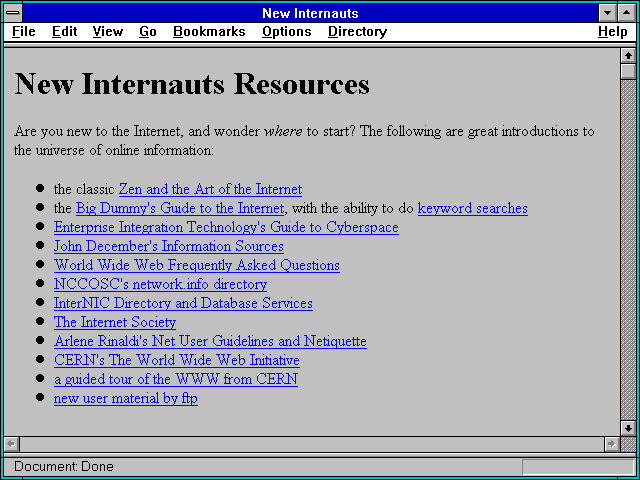Open the Go menu
Screen dimensions: 640x480
148,32
